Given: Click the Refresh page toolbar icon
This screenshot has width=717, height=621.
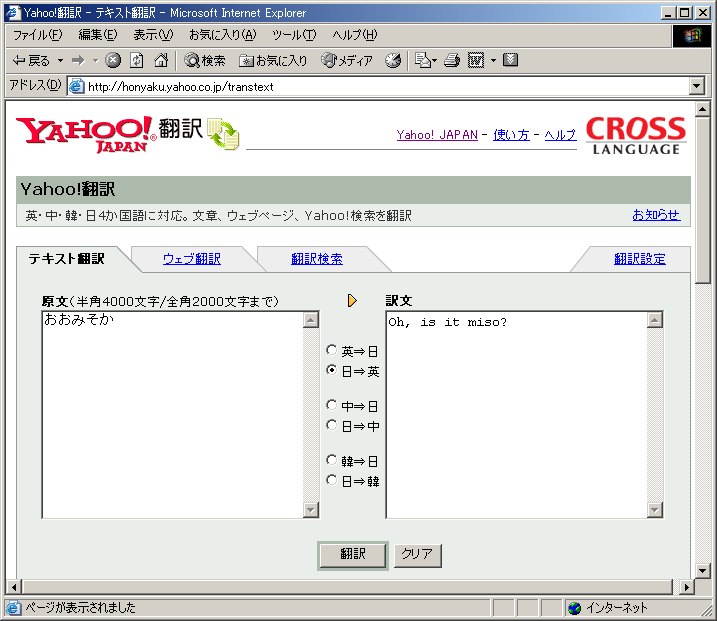Looking at the screenshot, I should coord(137,60).
